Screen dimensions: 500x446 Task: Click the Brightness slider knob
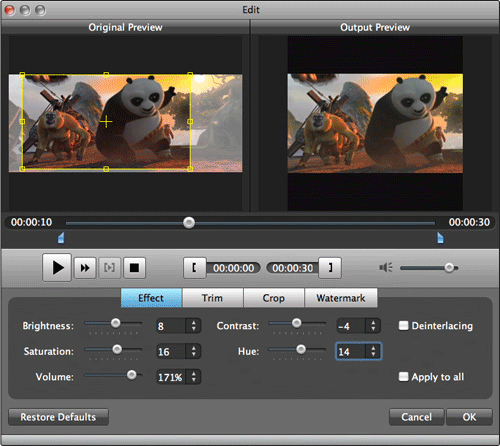pyautogui.click(x=116, y=323)
